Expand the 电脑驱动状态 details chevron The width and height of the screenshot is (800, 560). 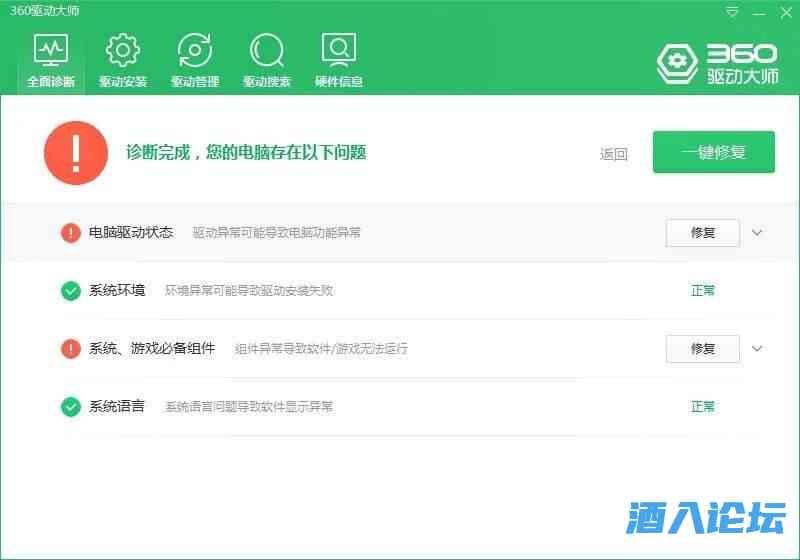757,233
